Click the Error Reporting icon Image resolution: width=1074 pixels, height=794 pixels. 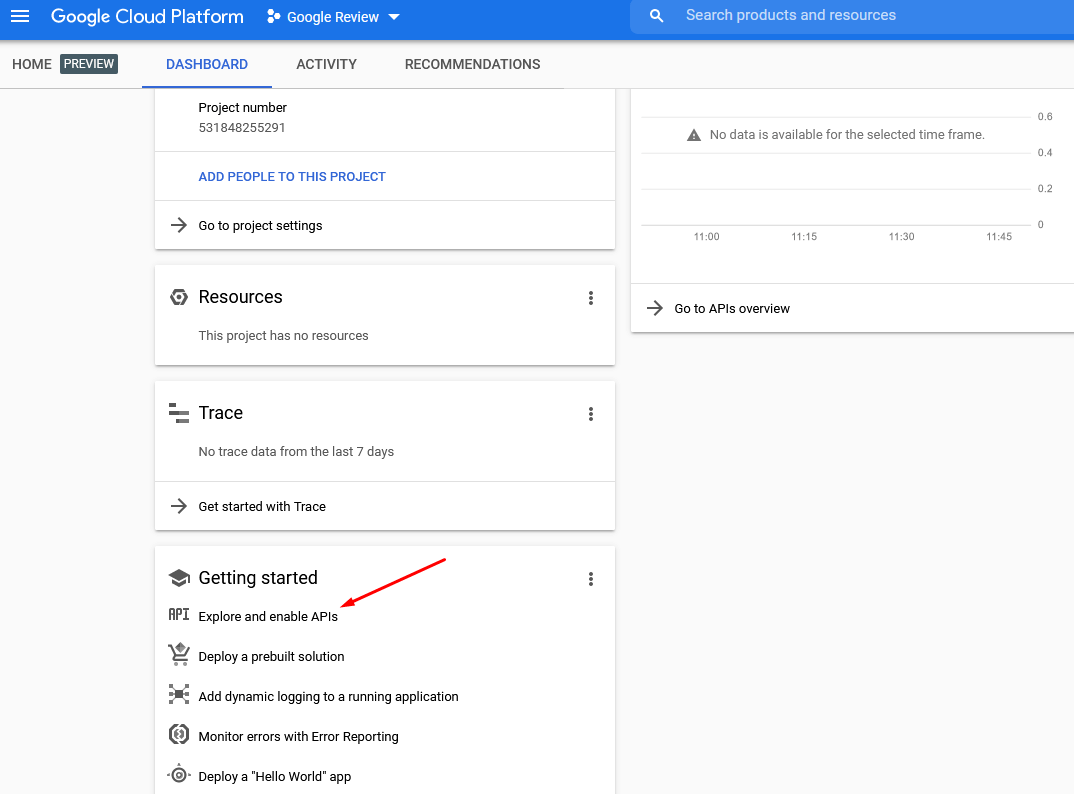(x=179, y=734)
